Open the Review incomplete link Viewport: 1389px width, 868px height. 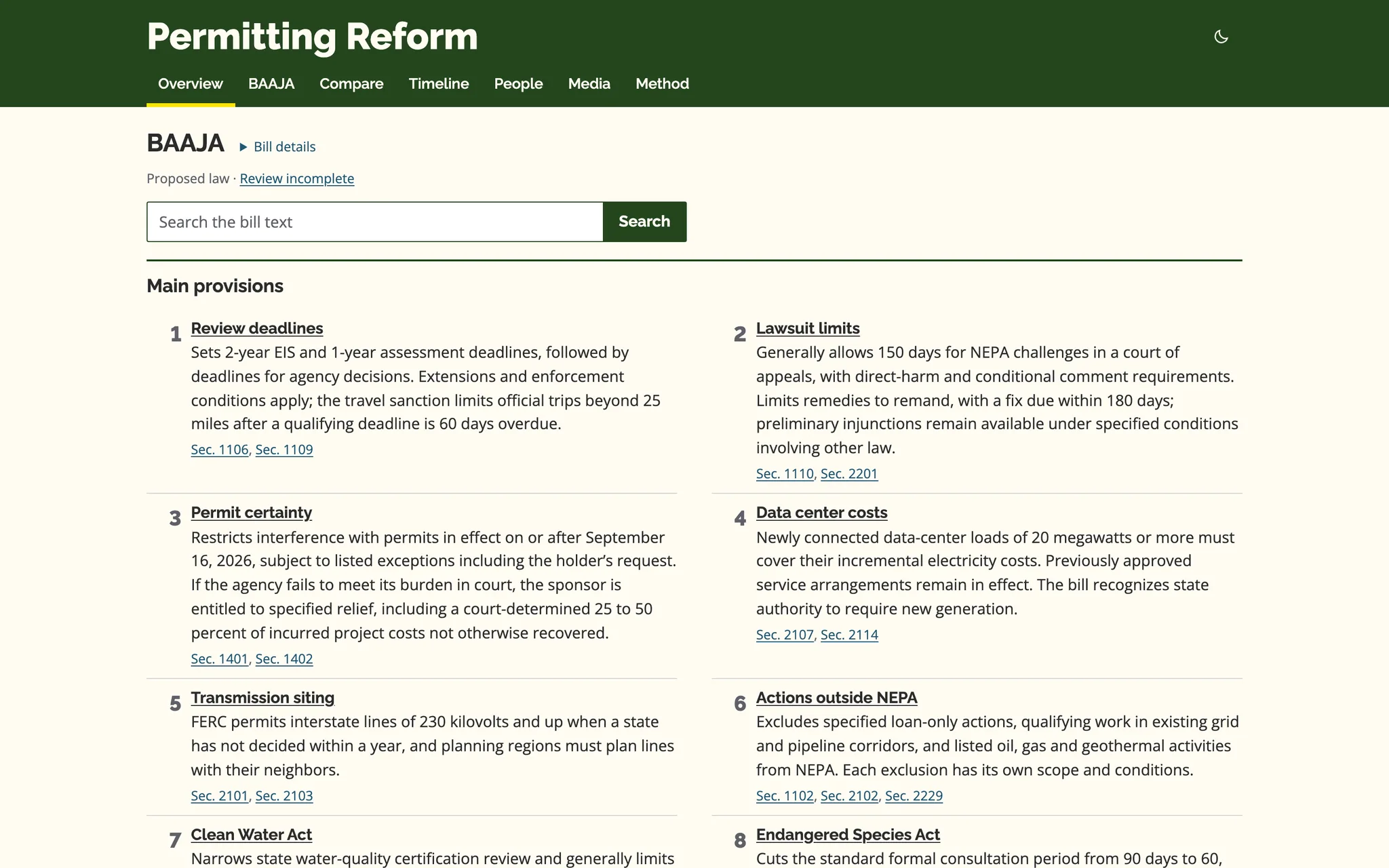tap(296, 178)
